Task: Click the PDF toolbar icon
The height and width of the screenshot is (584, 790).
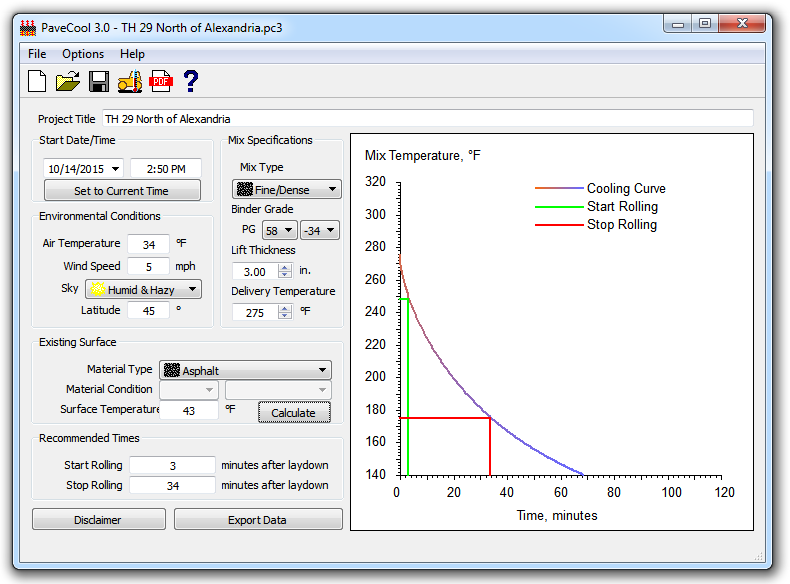Action: pyautogui.click(x=160, y=82)
